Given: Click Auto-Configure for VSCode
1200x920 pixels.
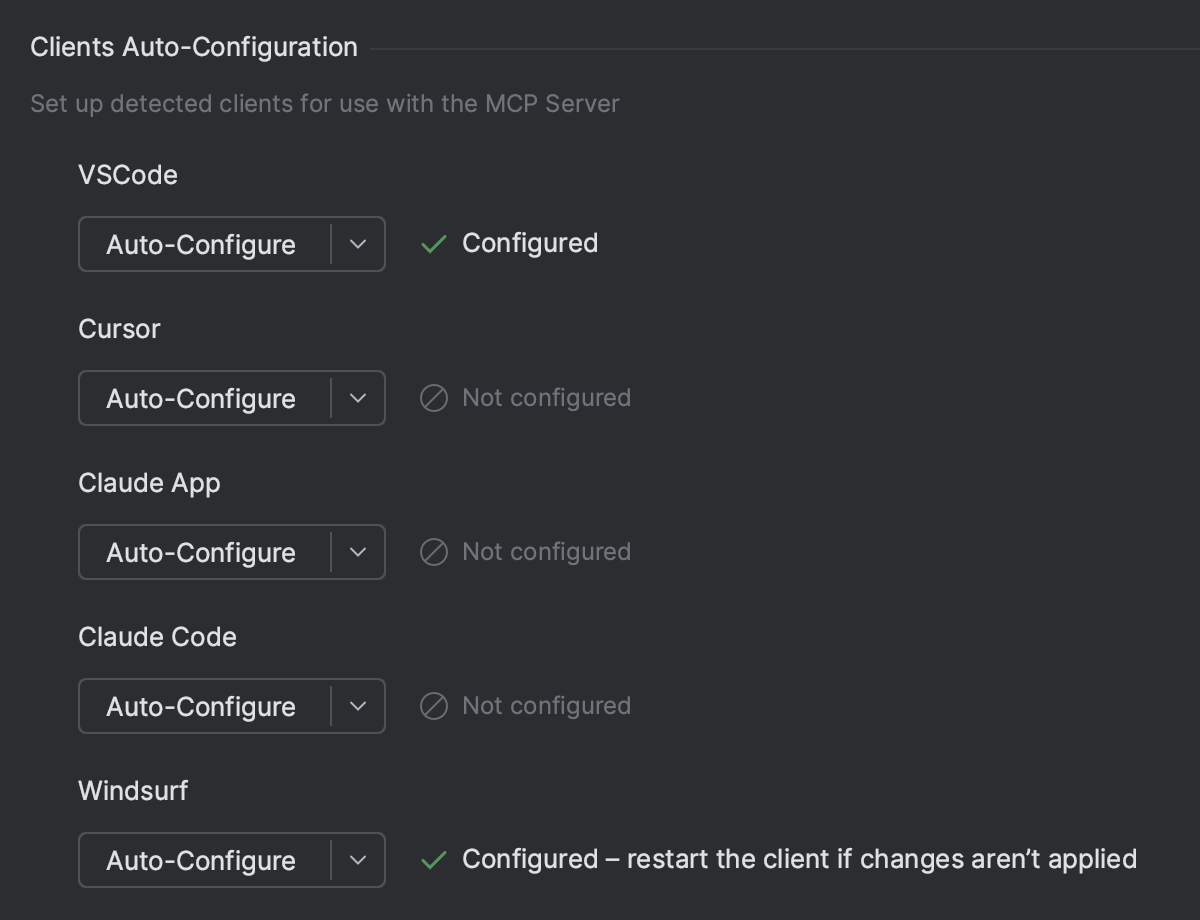Looking at the screenshot, I should pyautogui.click(x=201, y=244).
